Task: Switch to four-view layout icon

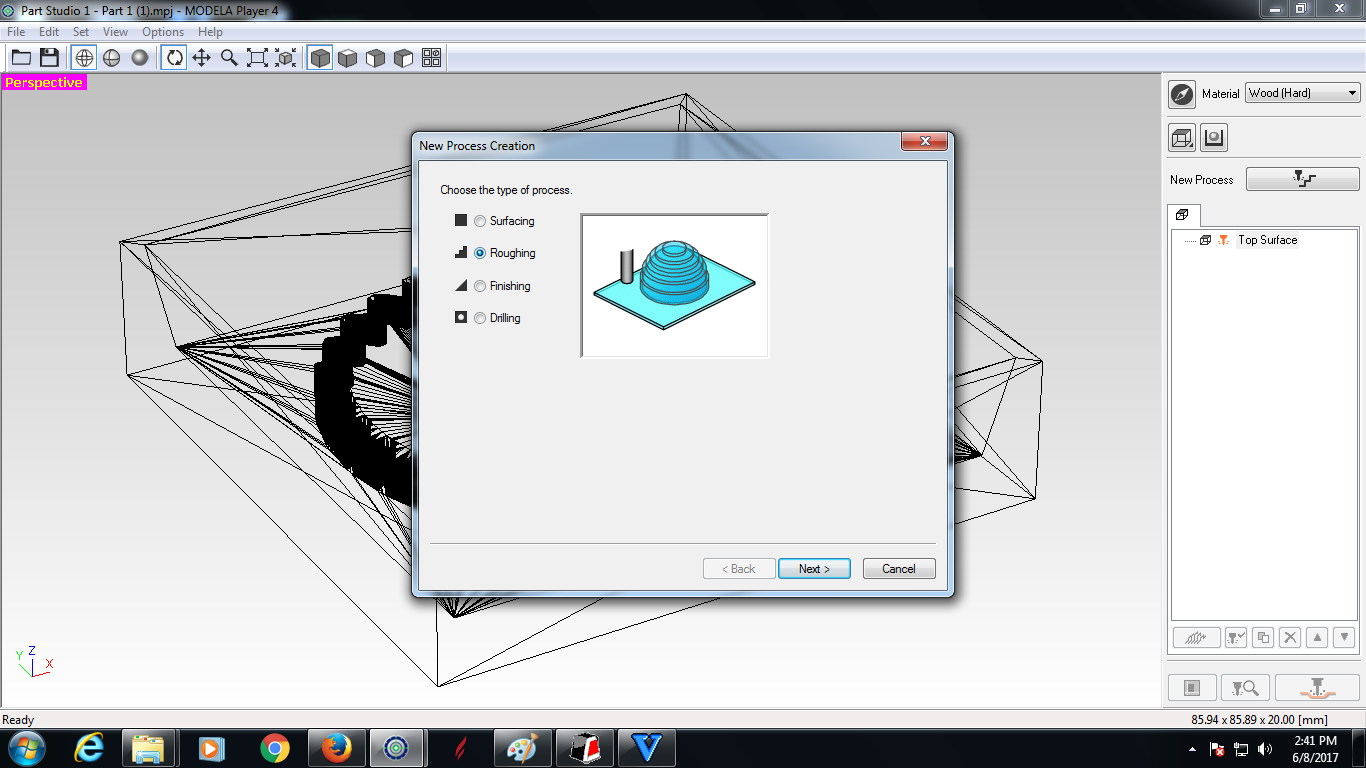Action: pyautogui.click(x=432, y=58)
